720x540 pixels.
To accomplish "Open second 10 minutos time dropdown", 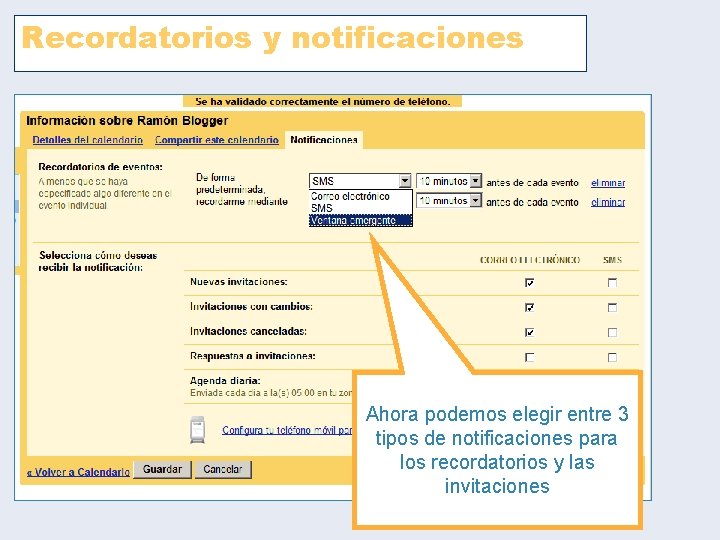I will coord(449,201).
